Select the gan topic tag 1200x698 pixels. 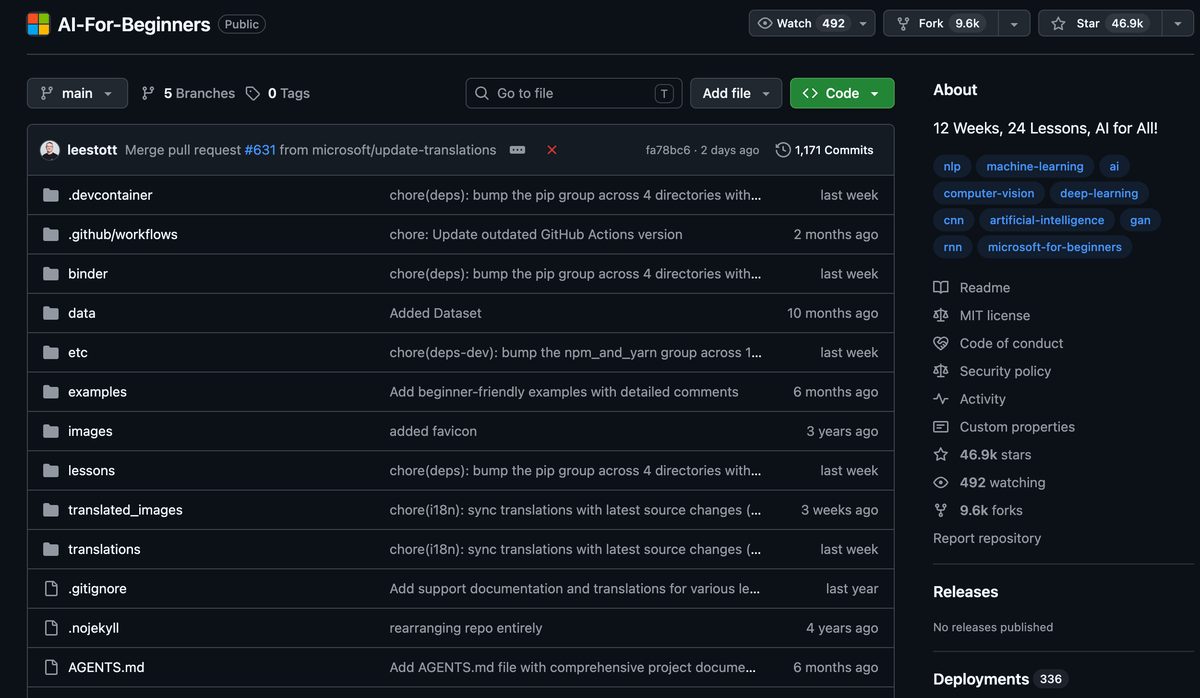[x=1140, y=221]
